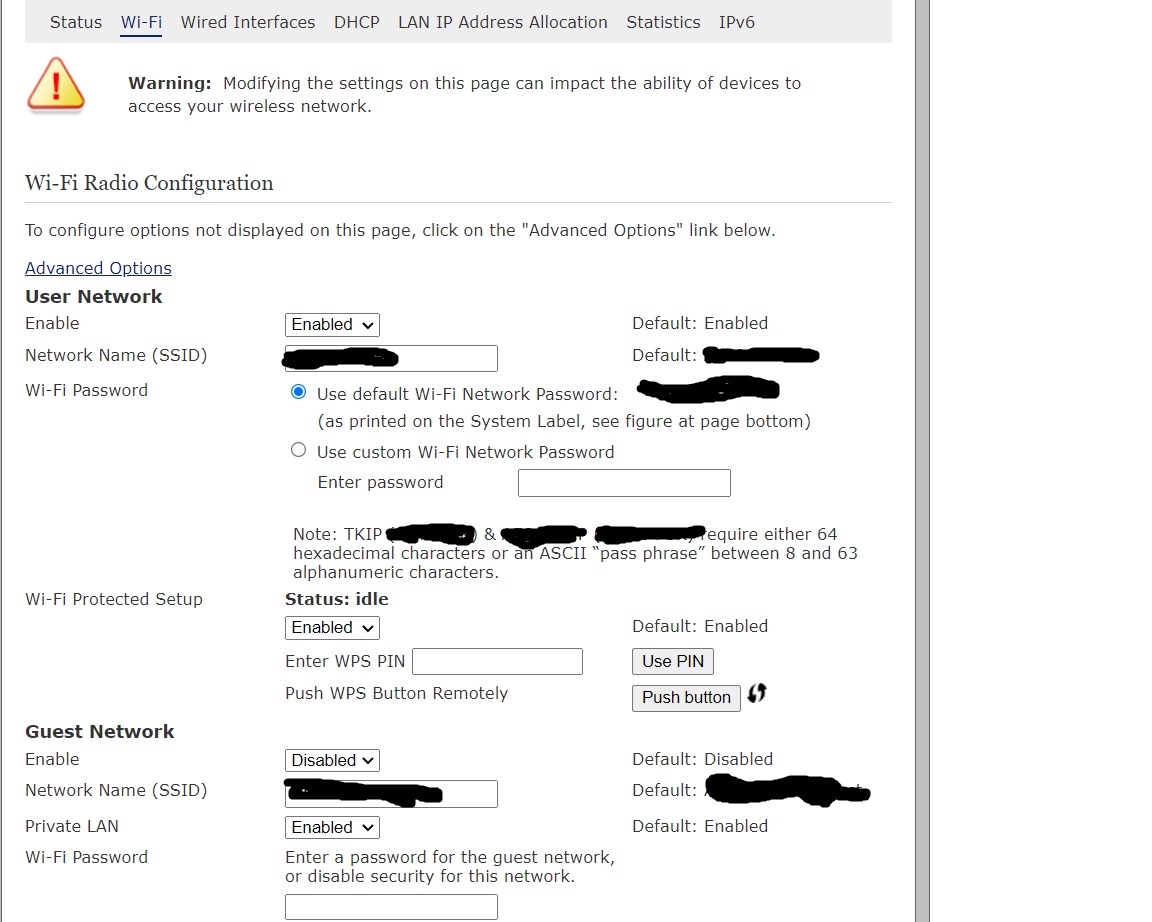Open the Private LAN dropdown

331,827
